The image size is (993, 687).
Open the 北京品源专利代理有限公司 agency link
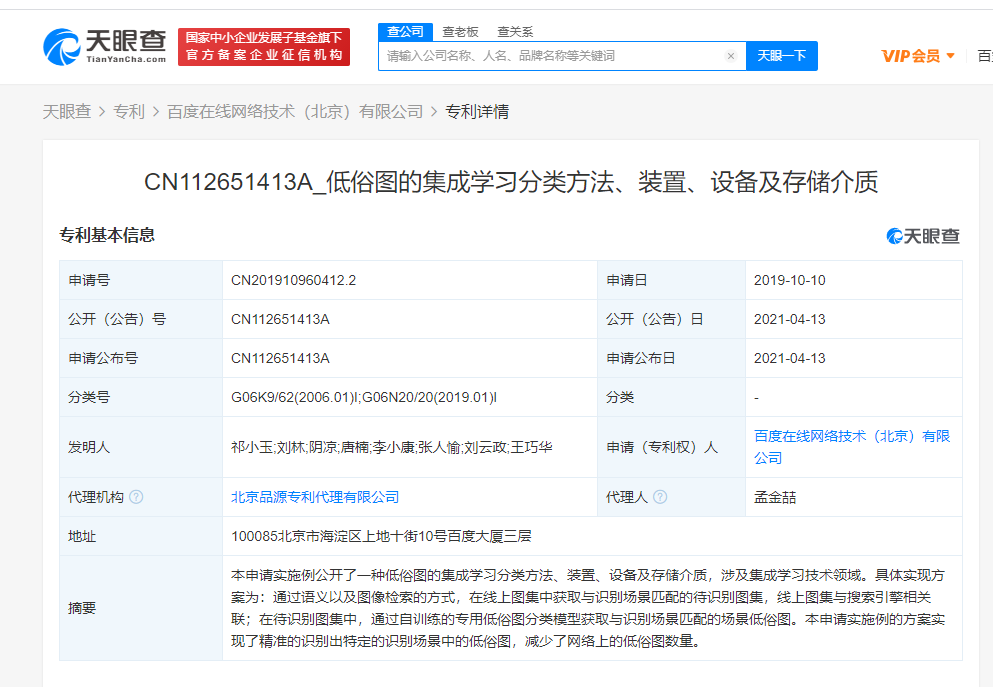(x=315, y=497)
